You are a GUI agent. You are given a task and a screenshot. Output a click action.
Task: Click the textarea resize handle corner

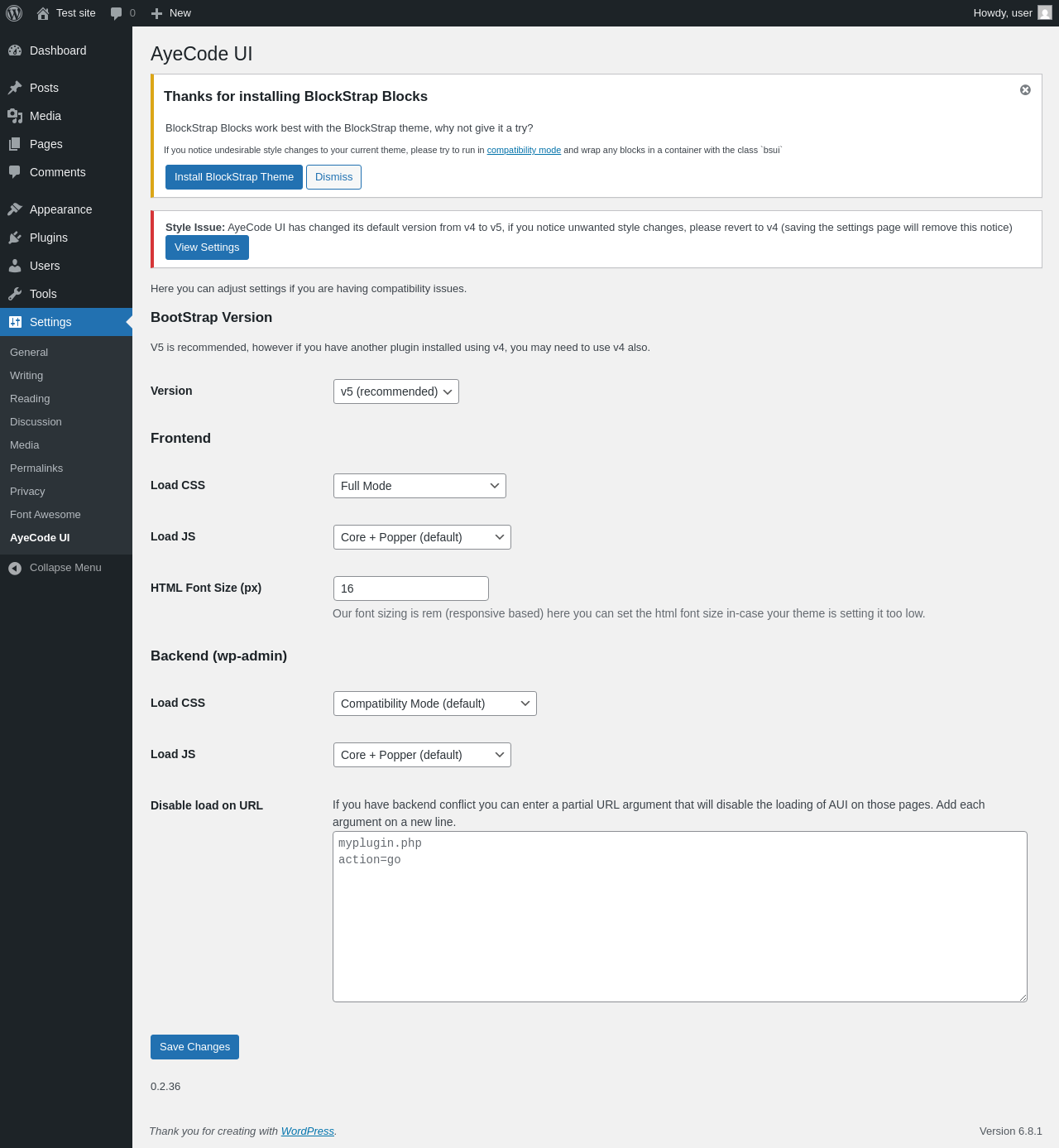pos(1023,997)
